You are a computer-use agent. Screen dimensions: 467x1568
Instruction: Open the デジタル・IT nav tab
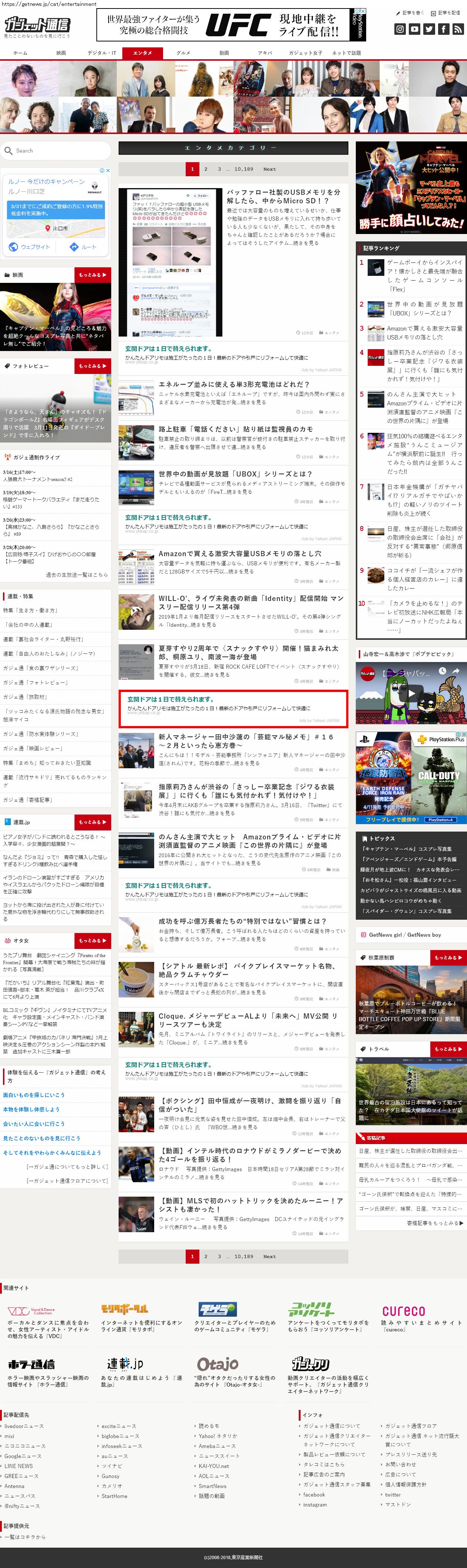102,53
